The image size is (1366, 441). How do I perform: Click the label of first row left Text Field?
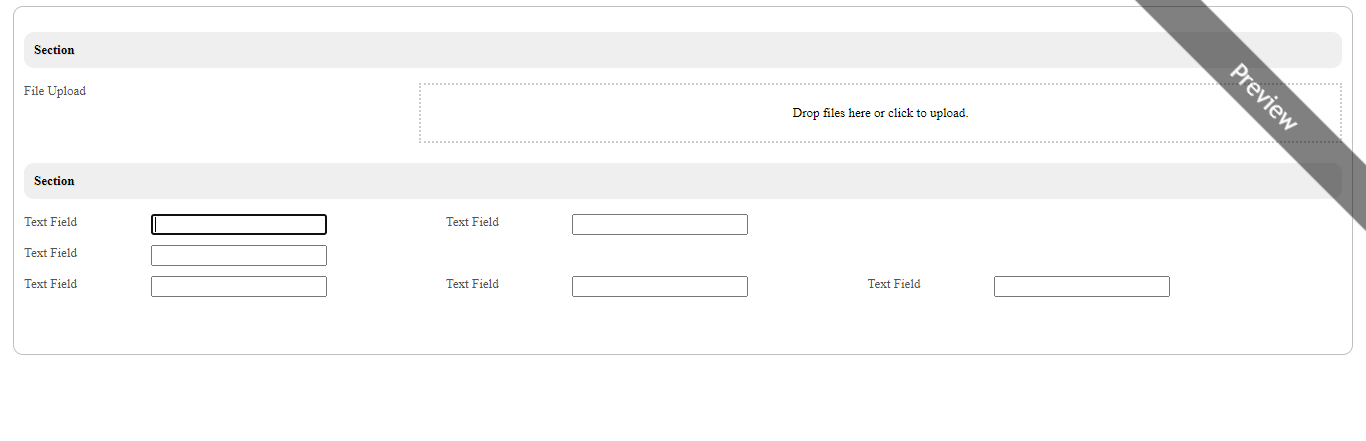tap(51, 222)
